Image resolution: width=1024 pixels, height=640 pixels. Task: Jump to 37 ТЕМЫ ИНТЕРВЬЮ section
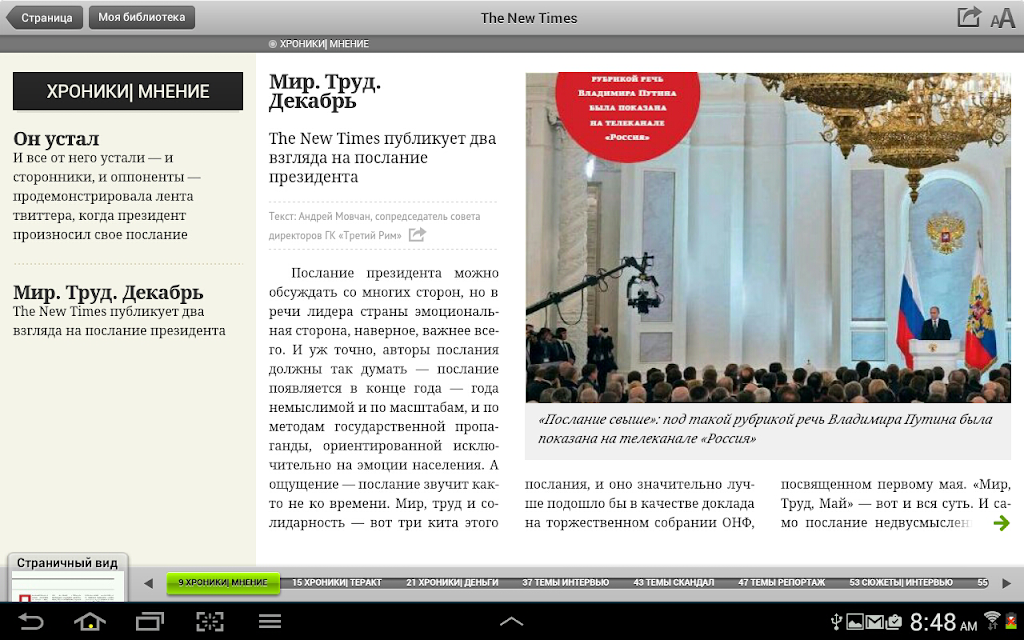pyautogui.click(x=565, y=583)
